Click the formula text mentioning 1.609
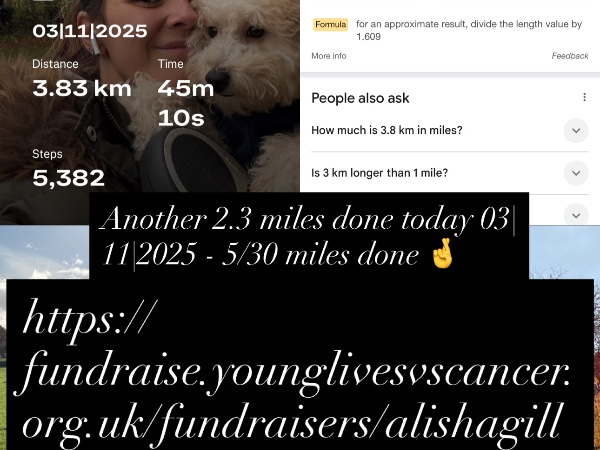The image size is (600, 450). tap(469, 30)
